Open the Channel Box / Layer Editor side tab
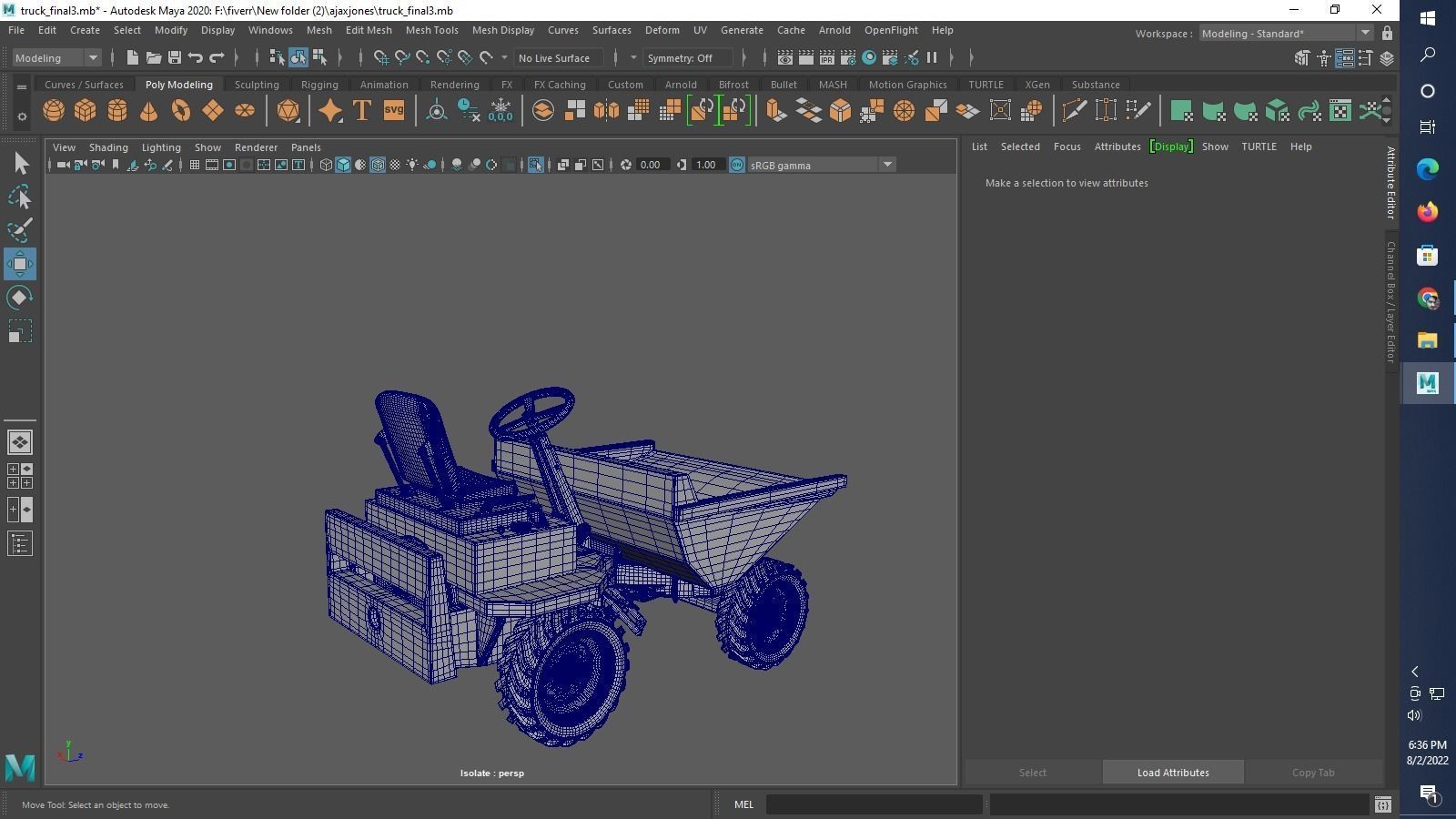This screenshot has height=819, width=1456. pos(1390,302)
